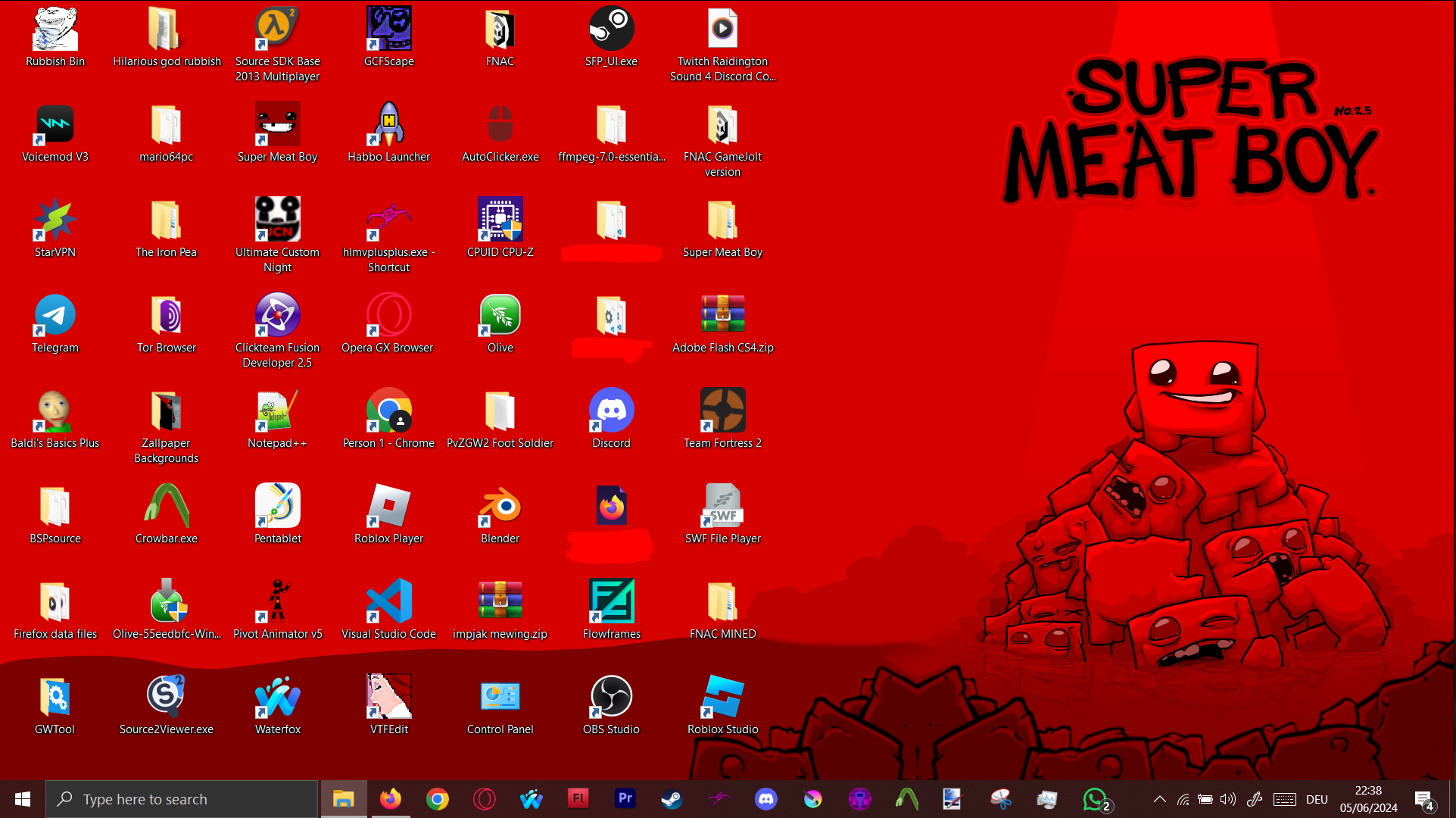The image size is (1456, 818).
Task: Open the notification center with 4 alerts
Action: pos(1423,800)
